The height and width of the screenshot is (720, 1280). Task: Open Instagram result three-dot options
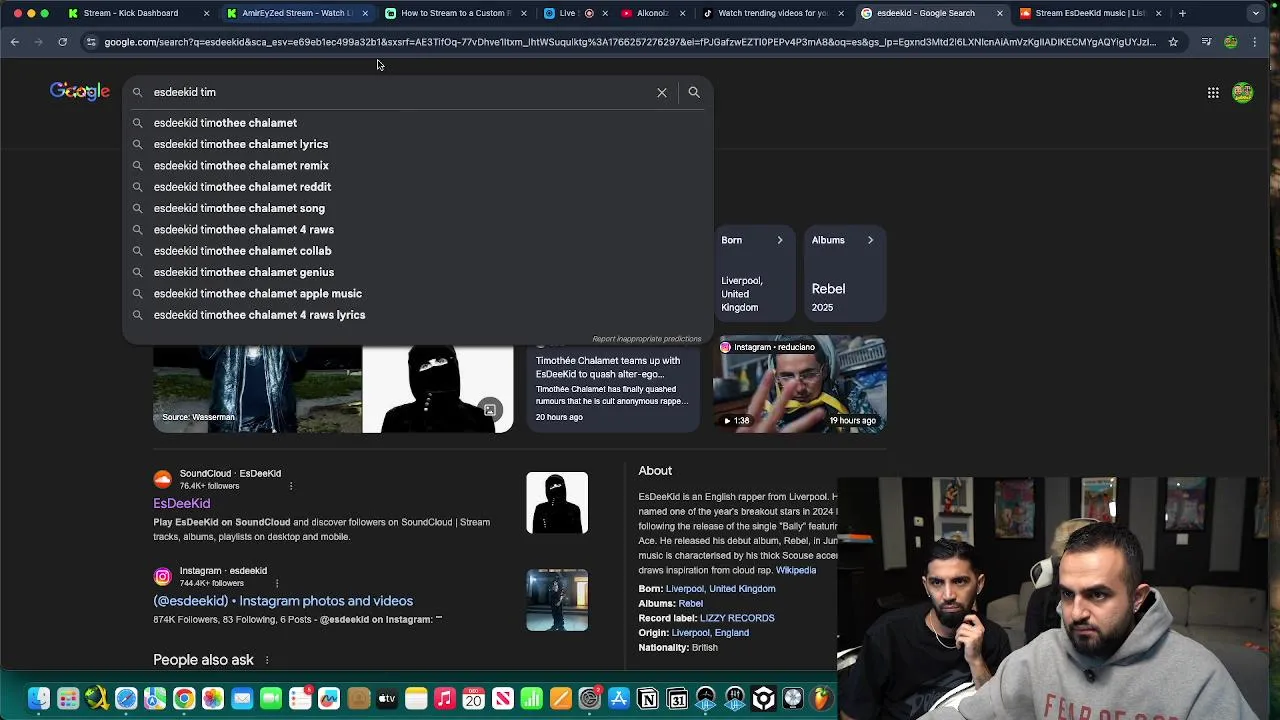click(x=276, y=583)
